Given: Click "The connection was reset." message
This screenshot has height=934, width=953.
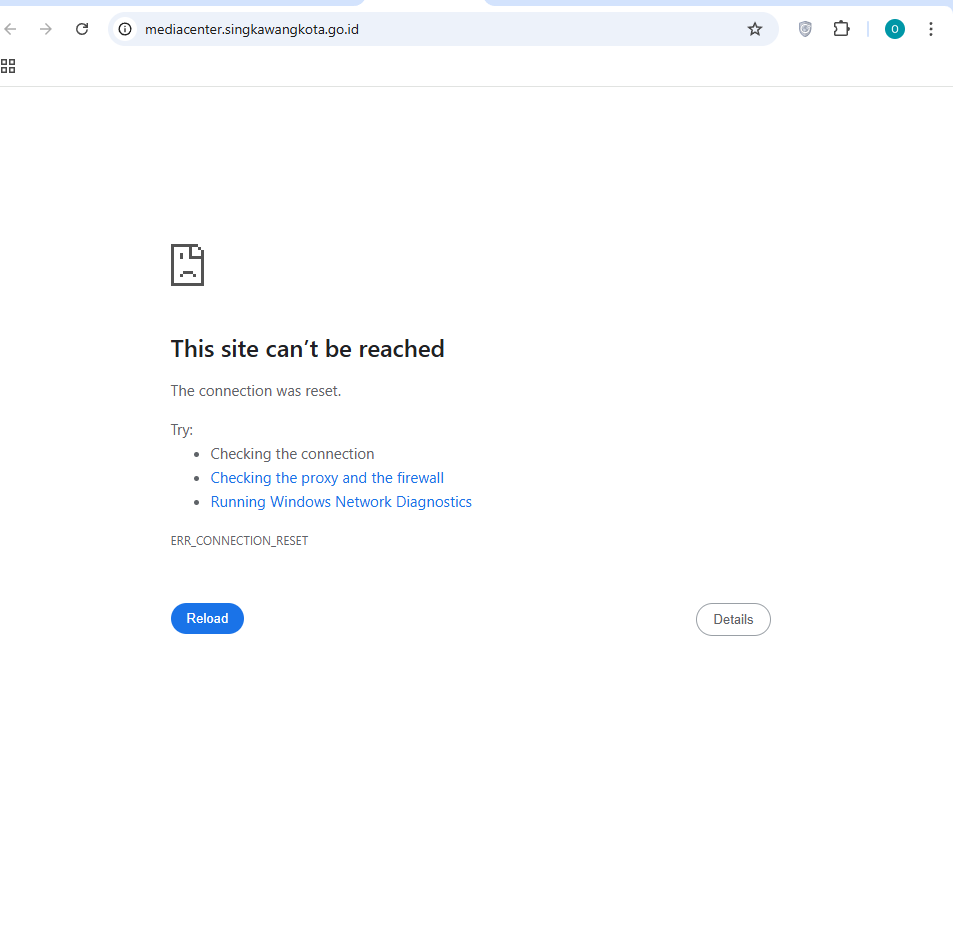Looking at the screenshot, I should click(256, 391).
